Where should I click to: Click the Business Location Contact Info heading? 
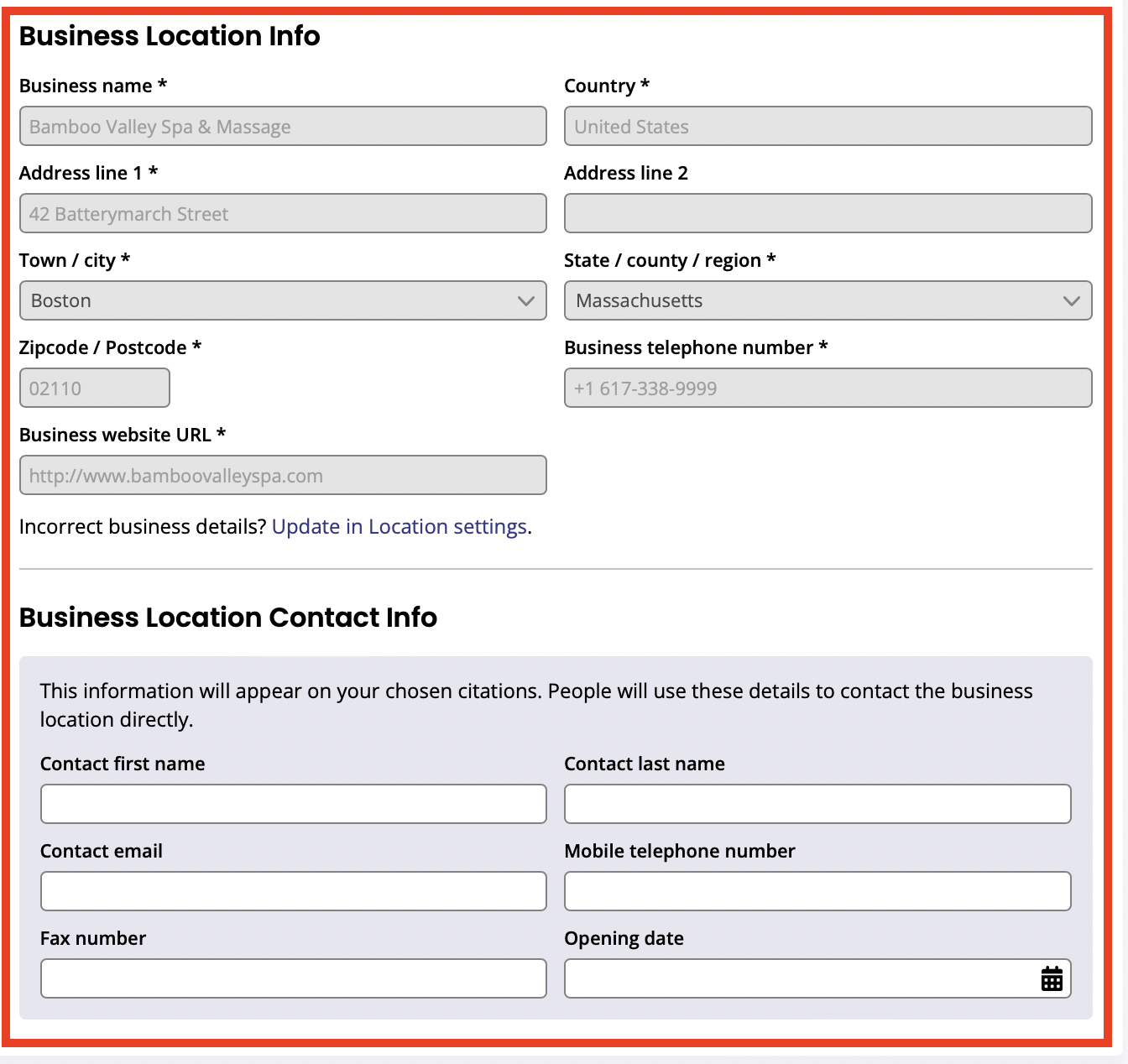[x=228, y=618]
